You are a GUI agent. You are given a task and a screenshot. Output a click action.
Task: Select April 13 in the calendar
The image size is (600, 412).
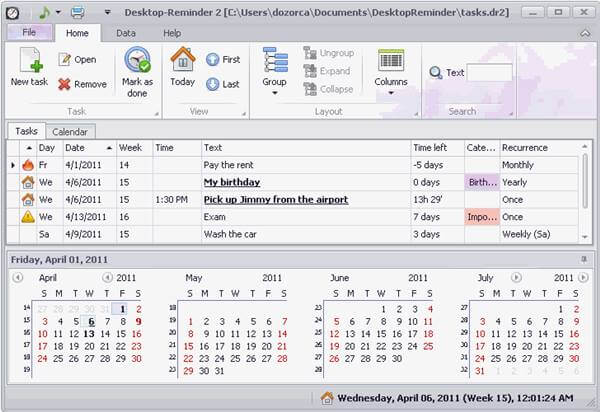click(x=89, y=334)
